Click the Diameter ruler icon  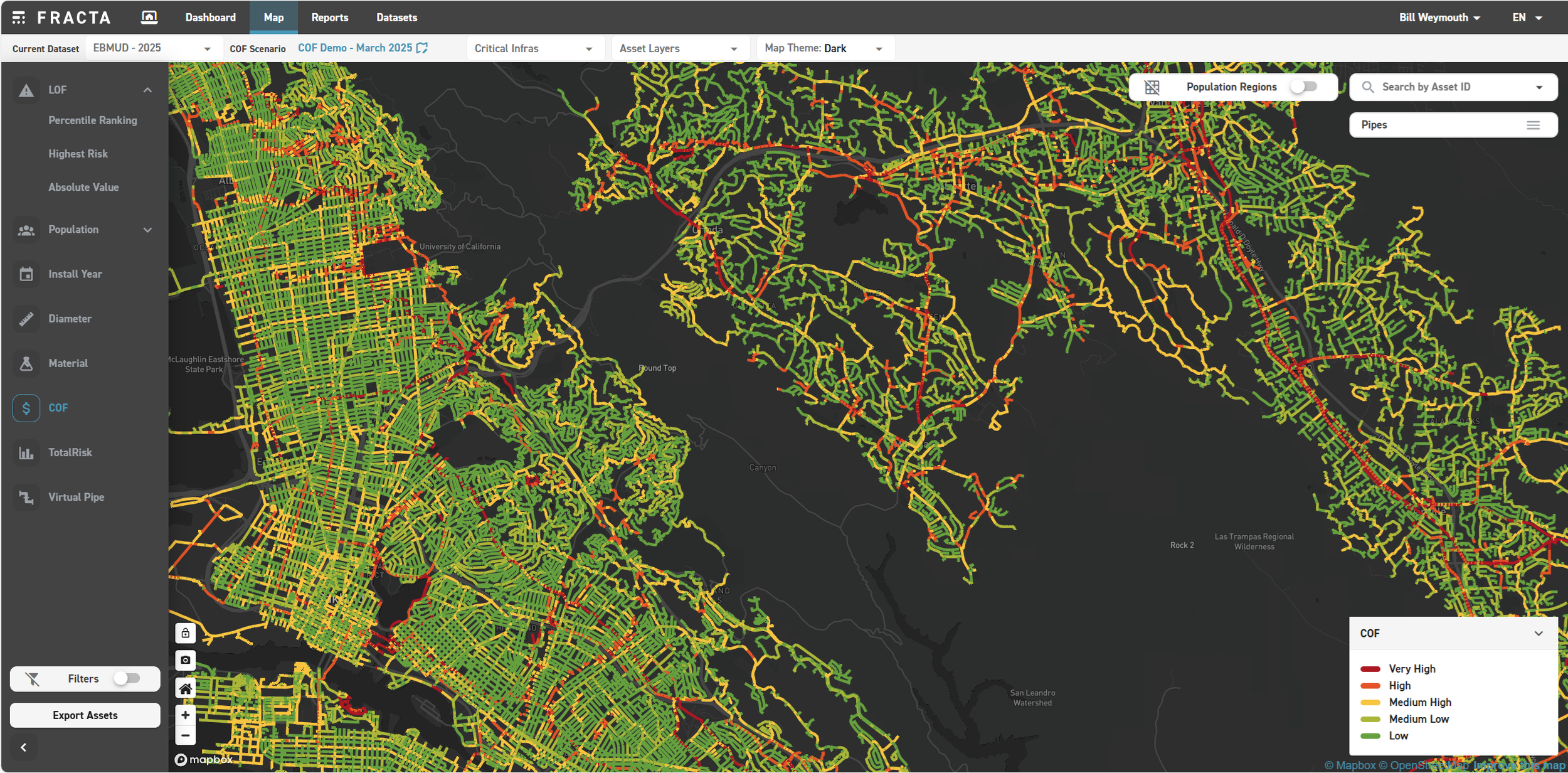(26, 319)
